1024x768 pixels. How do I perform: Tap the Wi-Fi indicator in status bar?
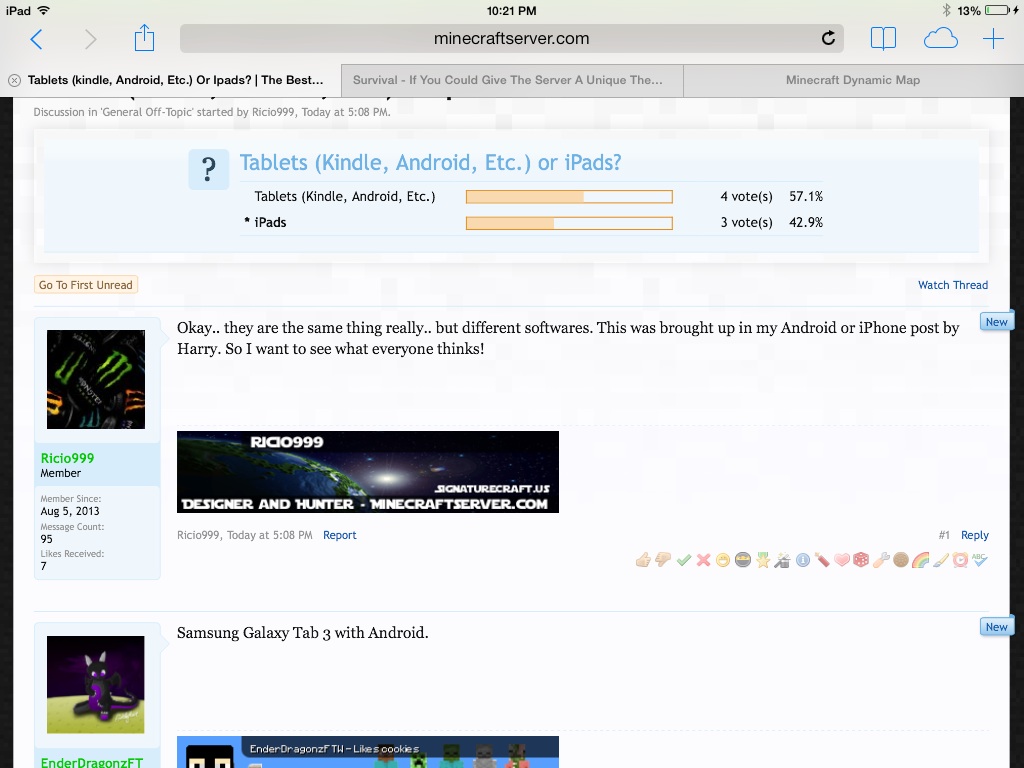coord(44,10)
